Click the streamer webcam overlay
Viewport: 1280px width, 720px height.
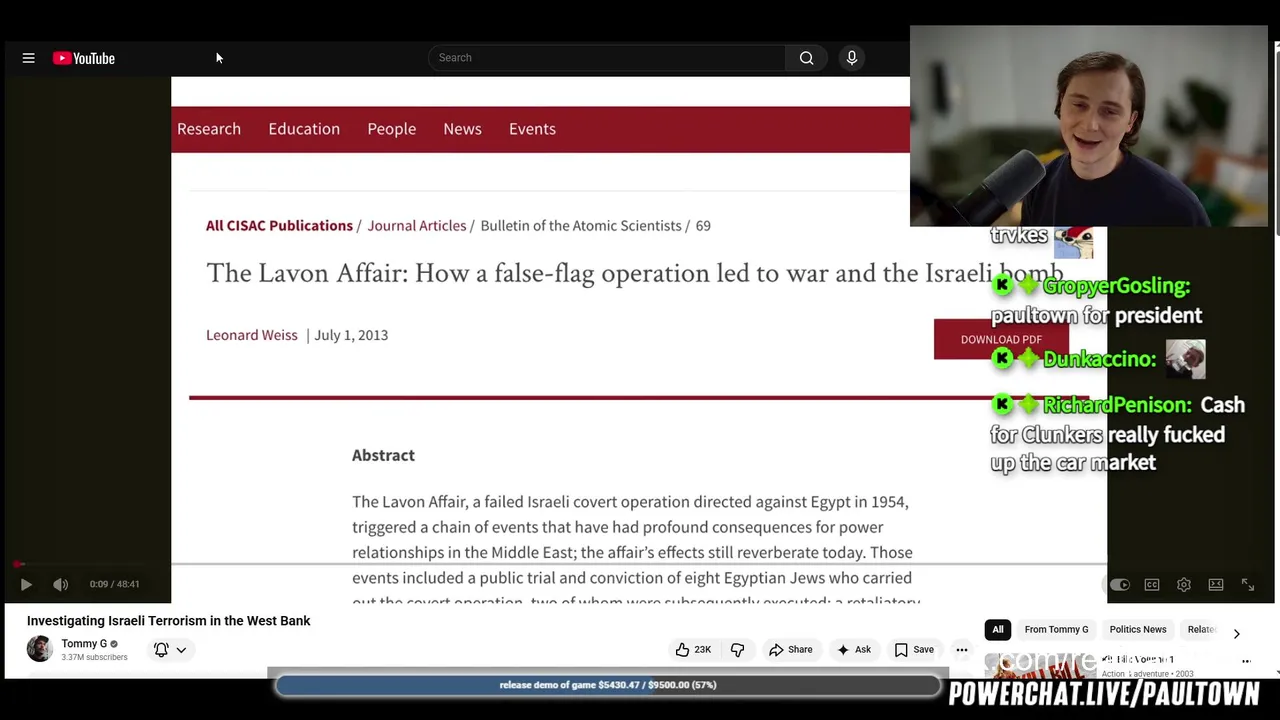coord(1088,126)
